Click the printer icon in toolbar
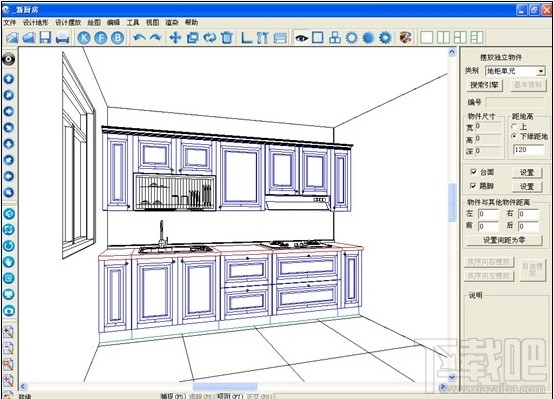The image size is (554, 399). point(63,37)
